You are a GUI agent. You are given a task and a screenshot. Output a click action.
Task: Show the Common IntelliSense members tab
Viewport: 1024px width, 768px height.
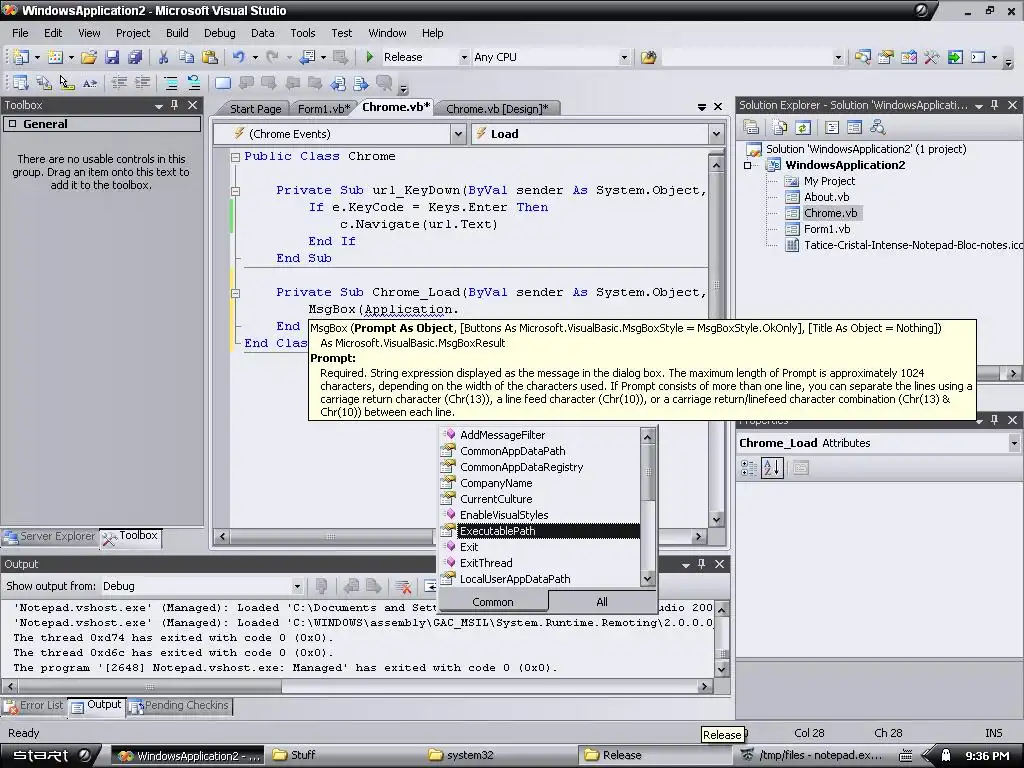tap(493, 602)
